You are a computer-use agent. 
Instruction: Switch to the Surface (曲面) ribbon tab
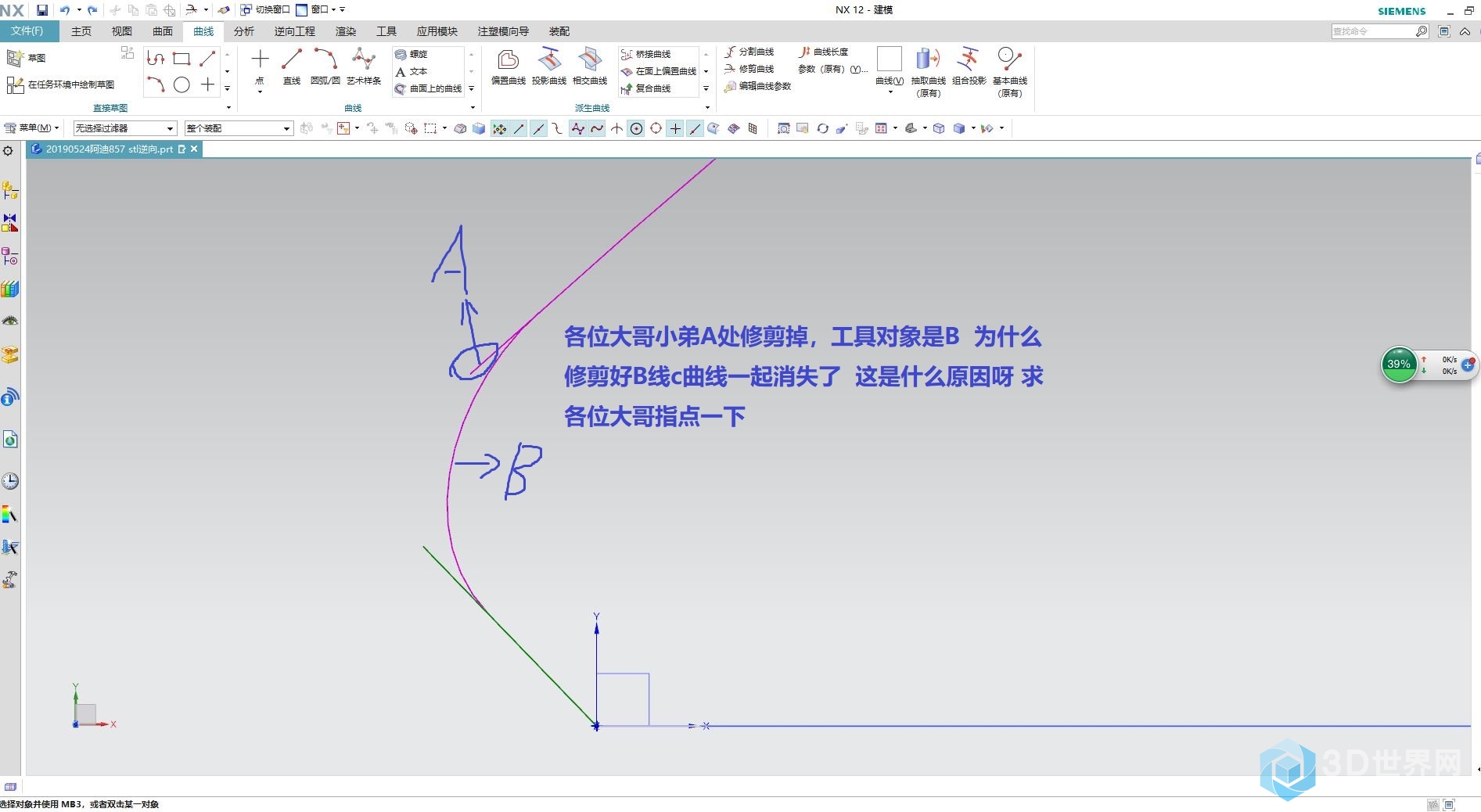tap(163, 31)
